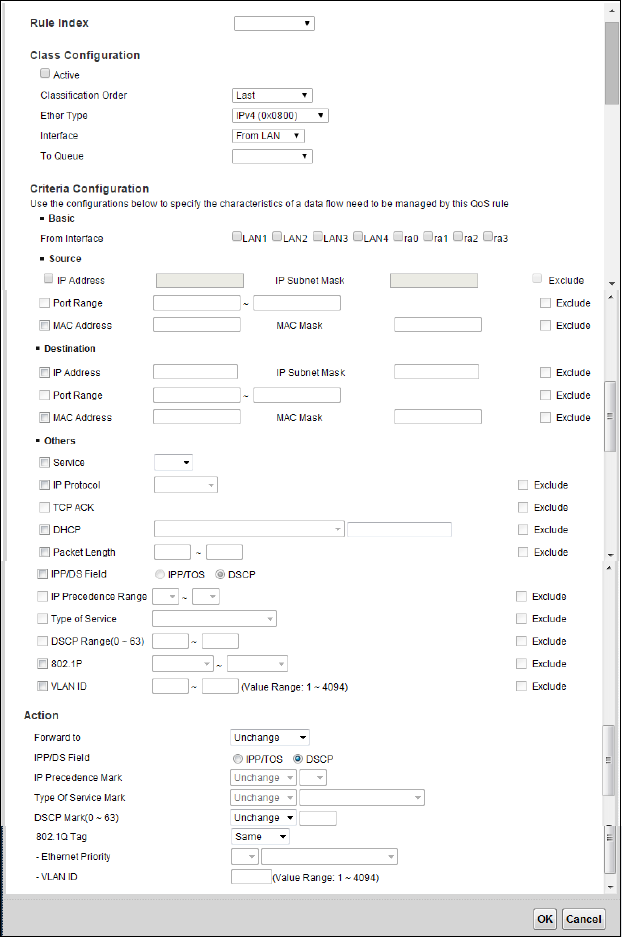622x937 pixels.
Task: Open the Forward to dropdown
Action: (270, 737)
